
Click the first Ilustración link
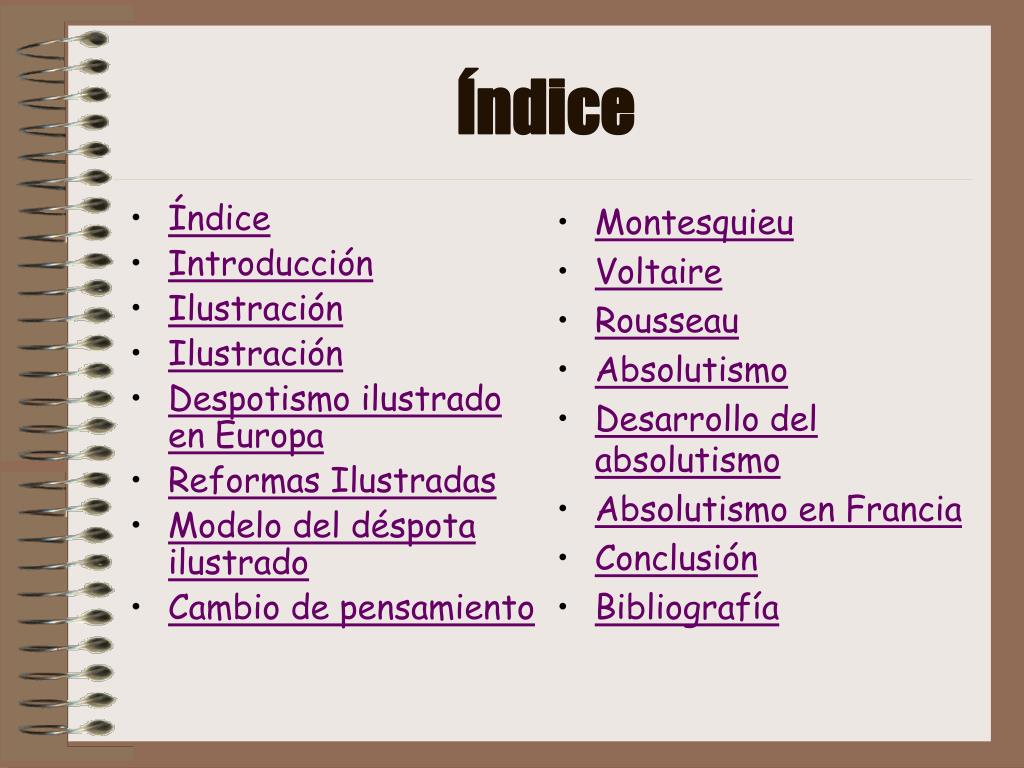255,309
